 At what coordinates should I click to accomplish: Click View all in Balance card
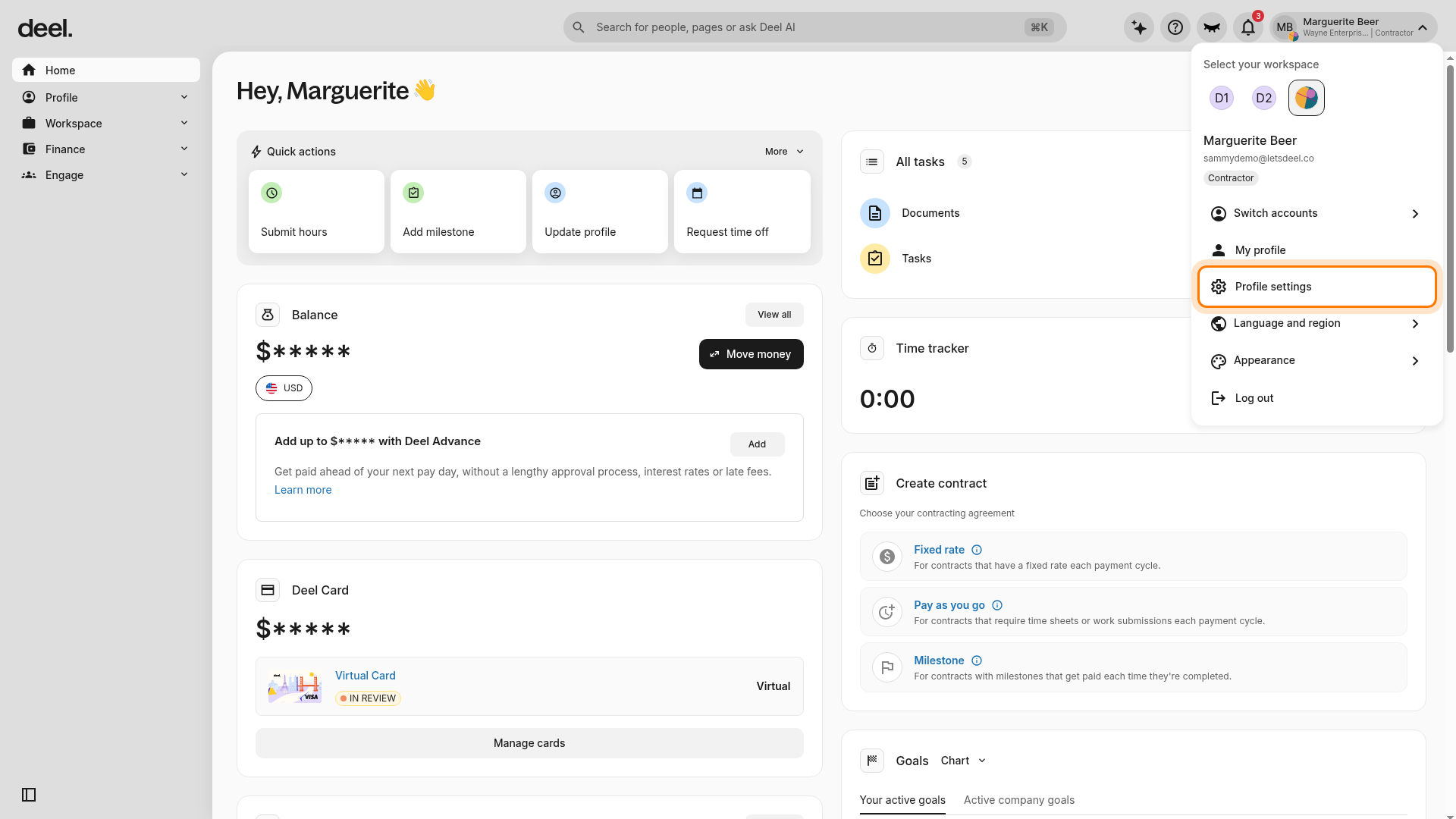click(x=774, y=315)
